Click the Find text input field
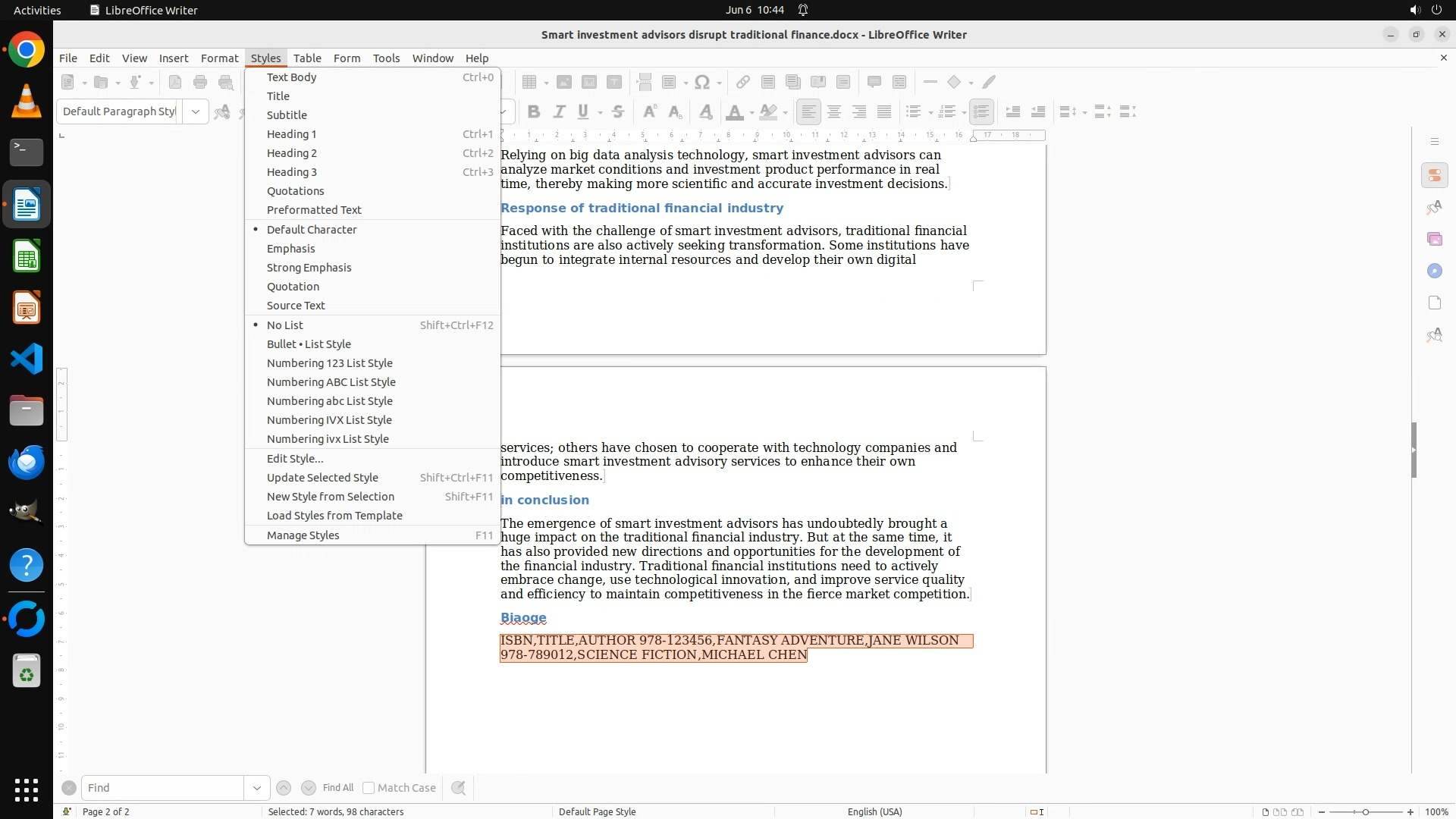Image resolution: width=1456 pixels, height=819 pixels. pyautogui.click(x=162, y=788)
